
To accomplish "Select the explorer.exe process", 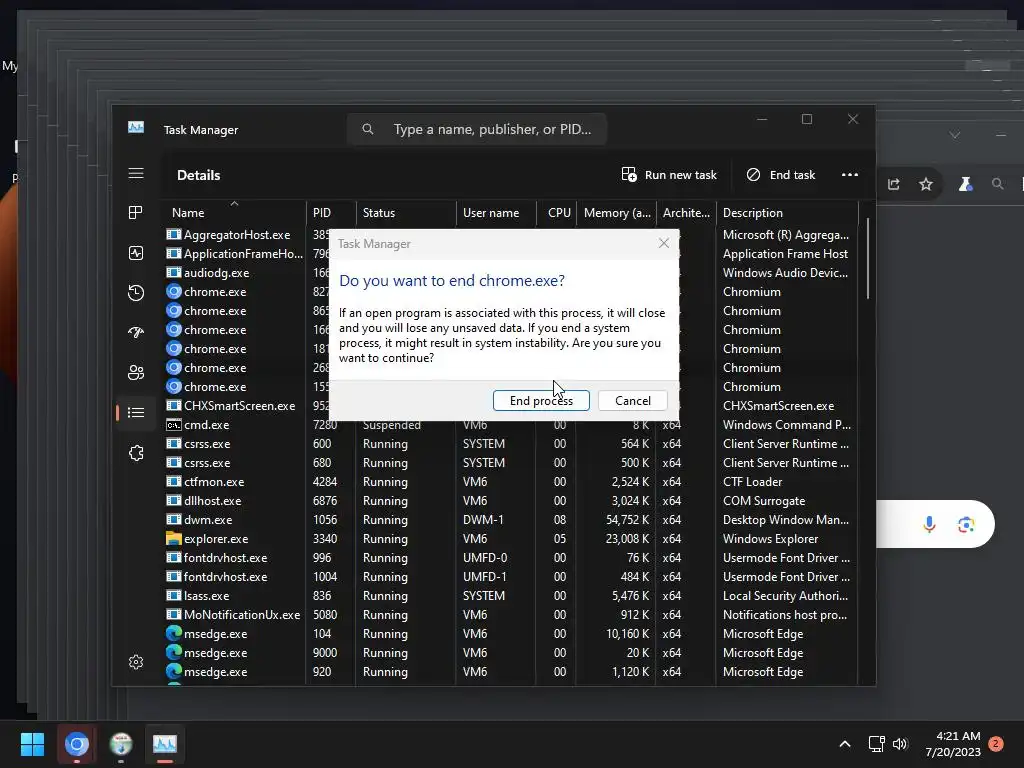I will point(509,539).
